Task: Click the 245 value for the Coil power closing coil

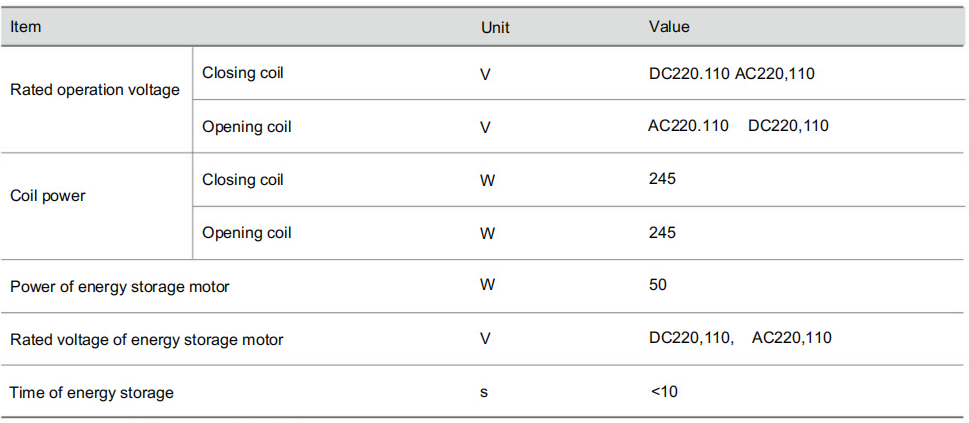Action: [662, 179]
